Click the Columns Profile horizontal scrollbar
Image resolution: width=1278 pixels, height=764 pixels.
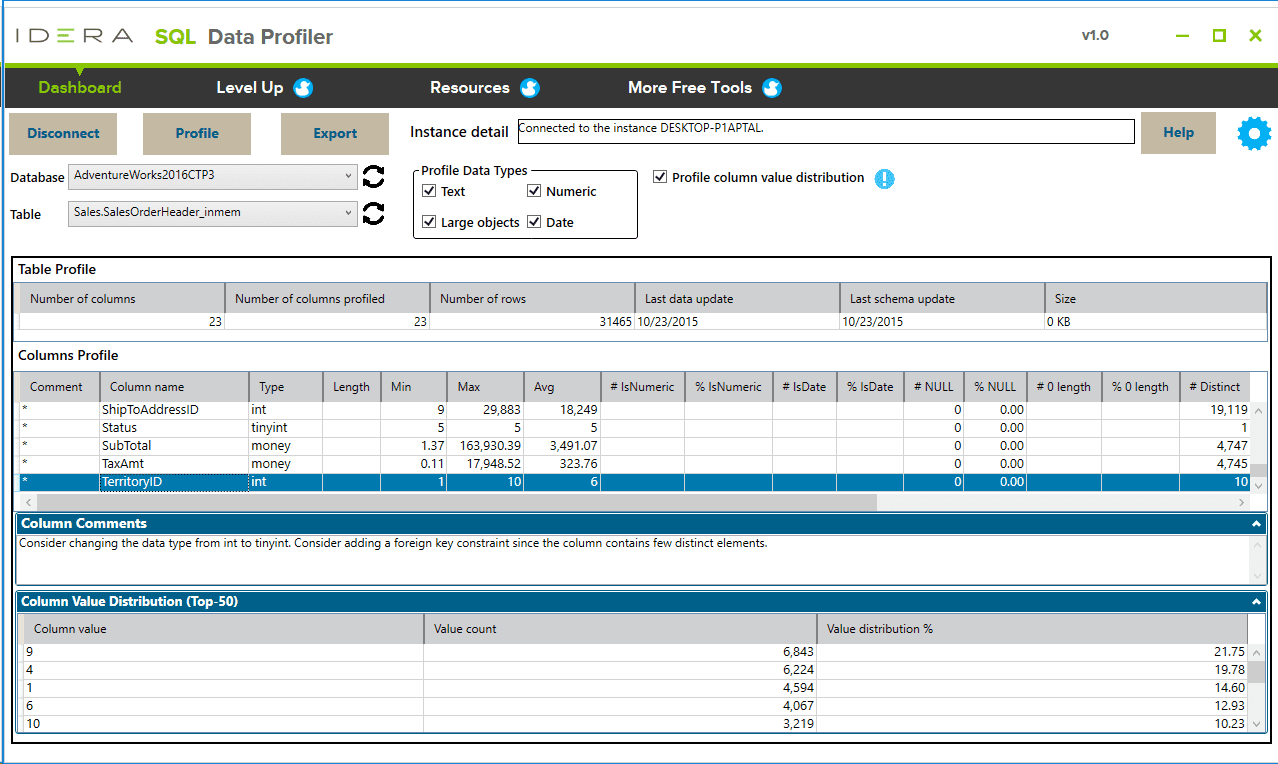tap(456, 501)
